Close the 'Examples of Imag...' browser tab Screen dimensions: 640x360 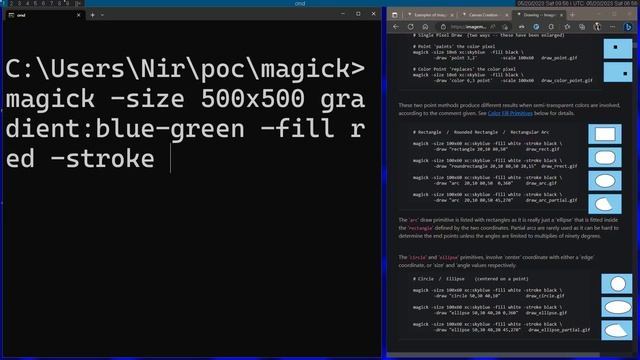coord(452,15)
